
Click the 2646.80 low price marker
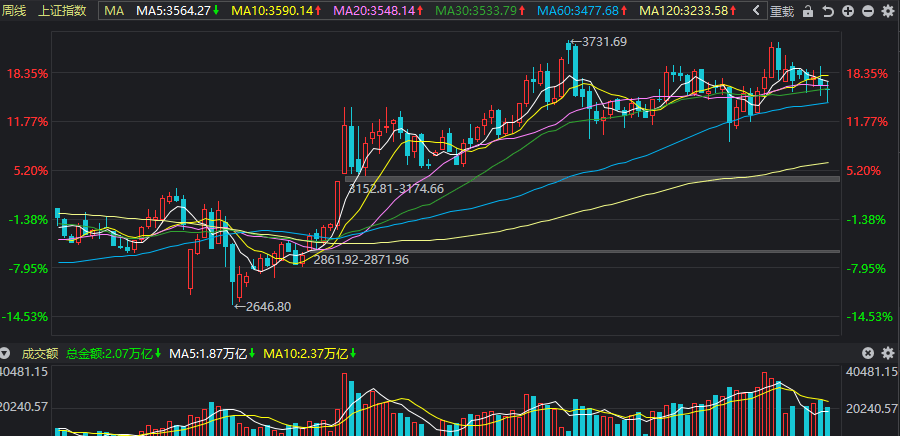263,306
